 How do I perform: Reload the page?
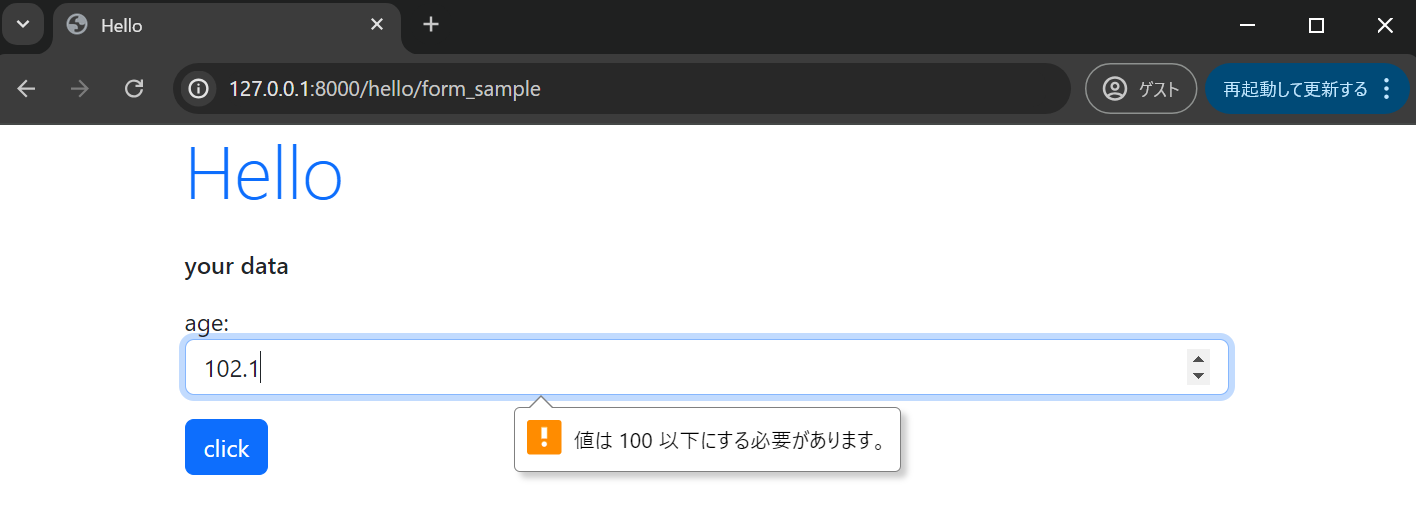click(134, 89)
